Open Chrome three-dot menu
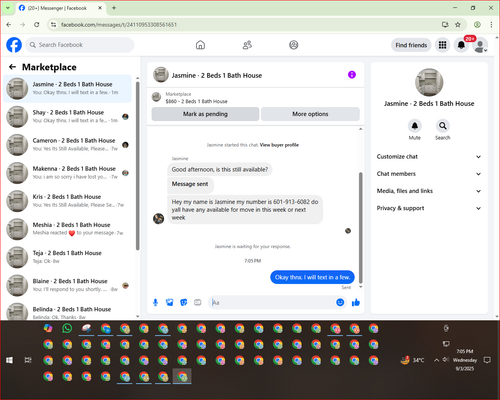 click(491, 25)
